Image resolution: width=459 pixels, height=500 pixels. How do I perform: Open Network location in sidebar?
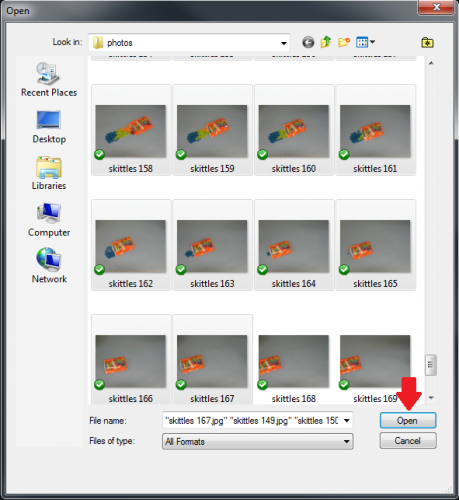[49, 266]
